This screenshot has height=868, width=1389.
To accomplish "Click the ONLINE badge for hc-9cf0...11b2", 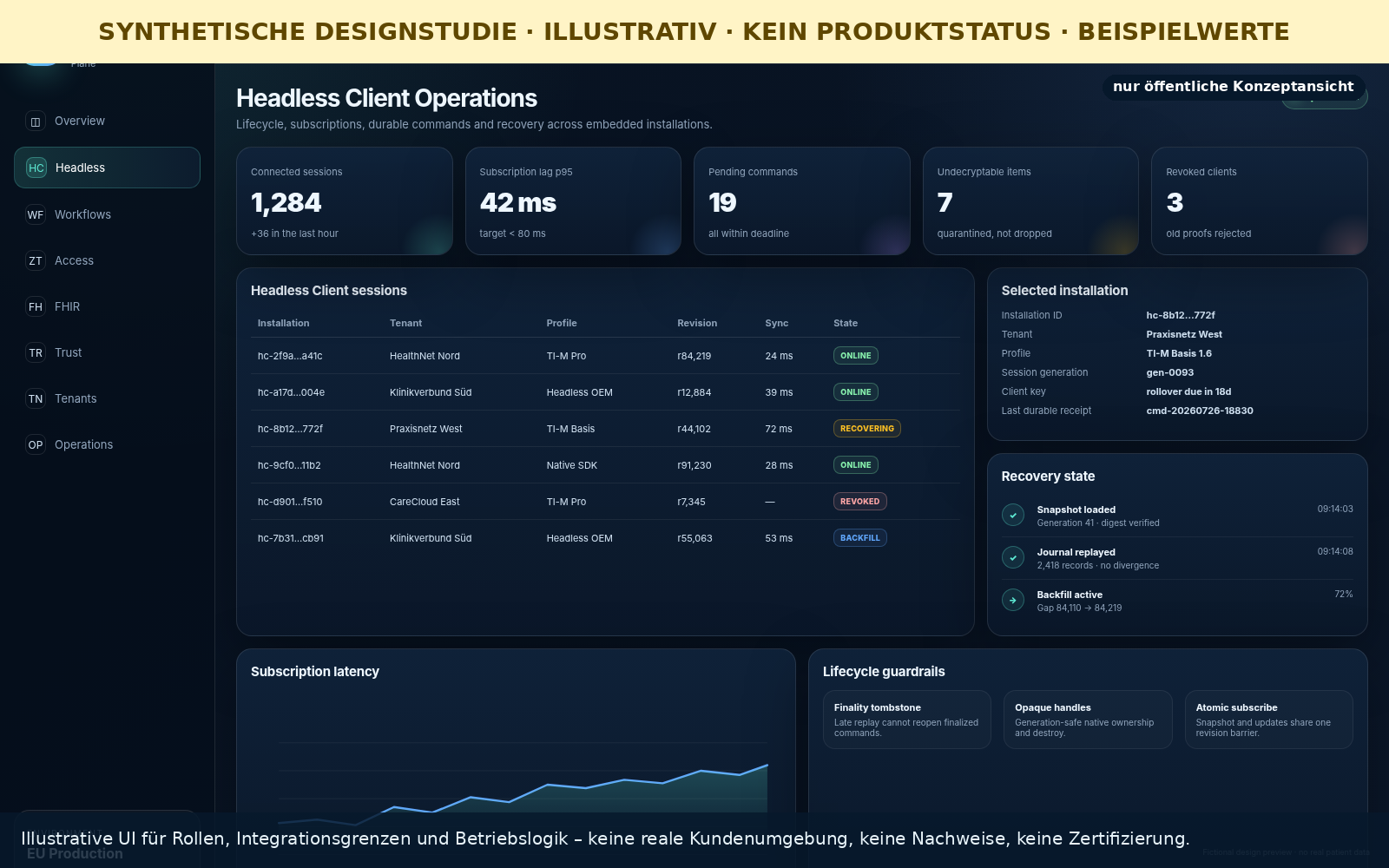I will tap(856, 465).
